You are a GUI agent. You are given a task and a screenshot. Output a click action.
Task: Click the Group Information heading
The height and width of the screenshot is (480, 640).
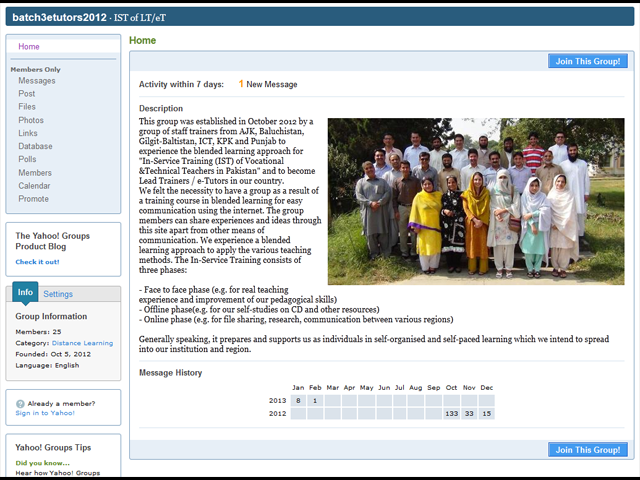(x=51, y=316)
